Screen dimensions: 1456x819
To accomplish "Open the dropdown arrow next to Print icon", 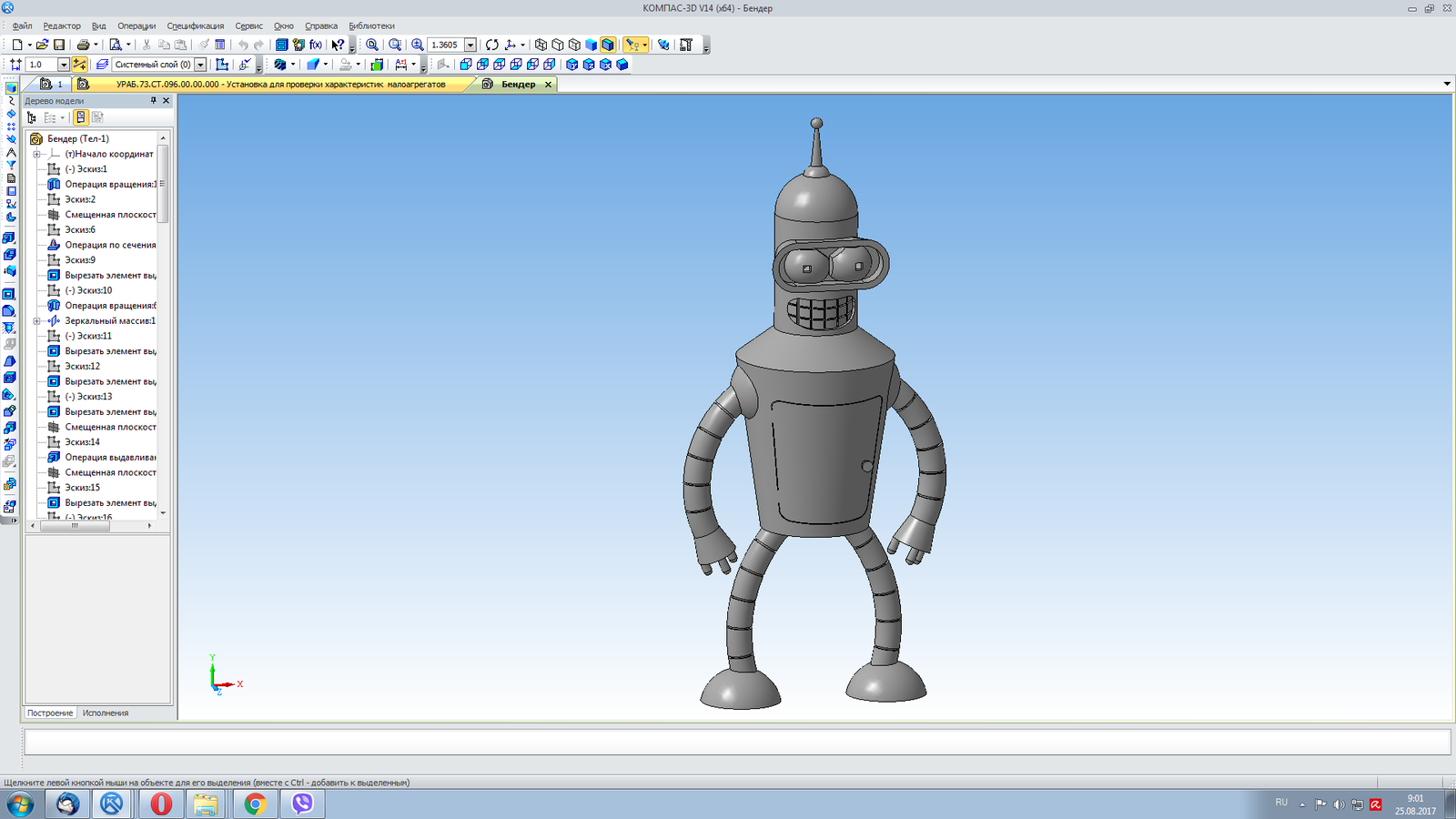I will click(x=96, y=45).
